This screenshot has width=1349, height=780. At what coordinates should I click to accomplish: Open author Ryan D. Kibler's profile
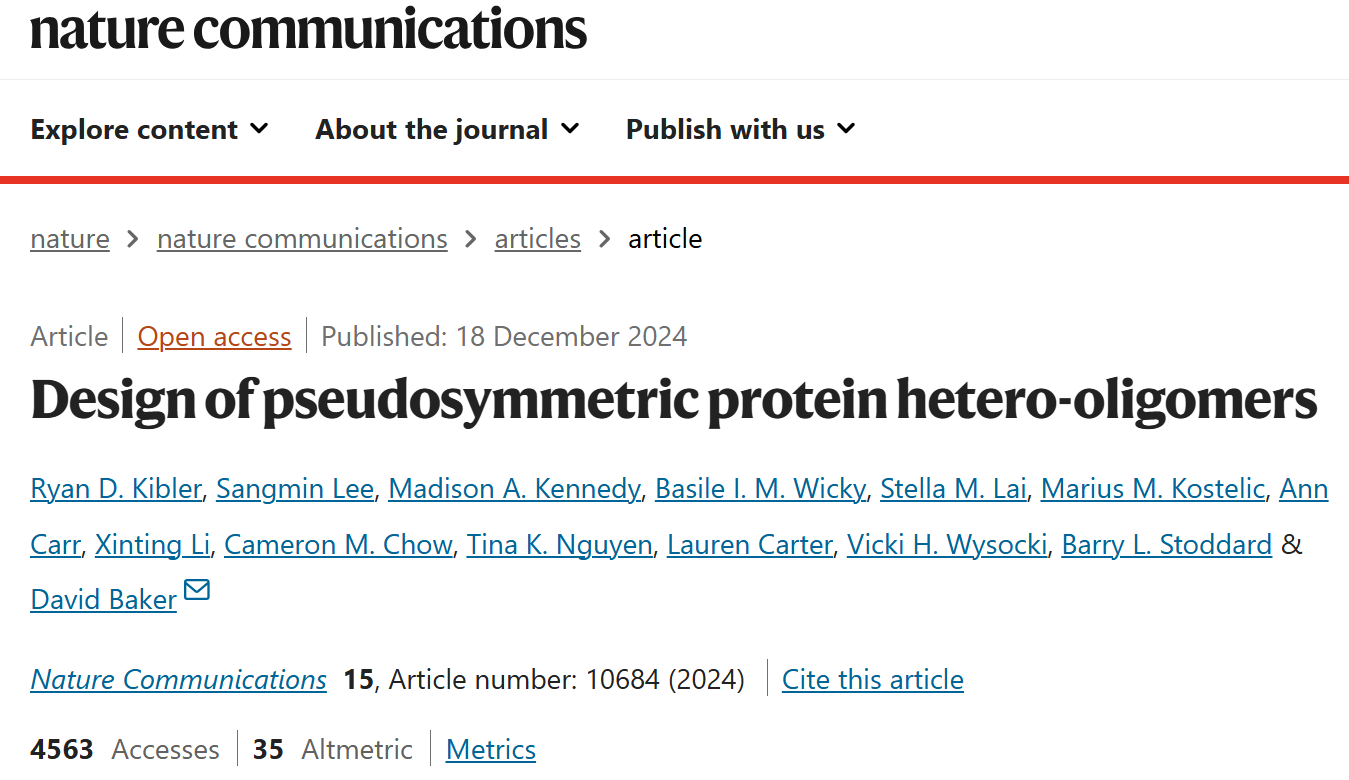117,489
